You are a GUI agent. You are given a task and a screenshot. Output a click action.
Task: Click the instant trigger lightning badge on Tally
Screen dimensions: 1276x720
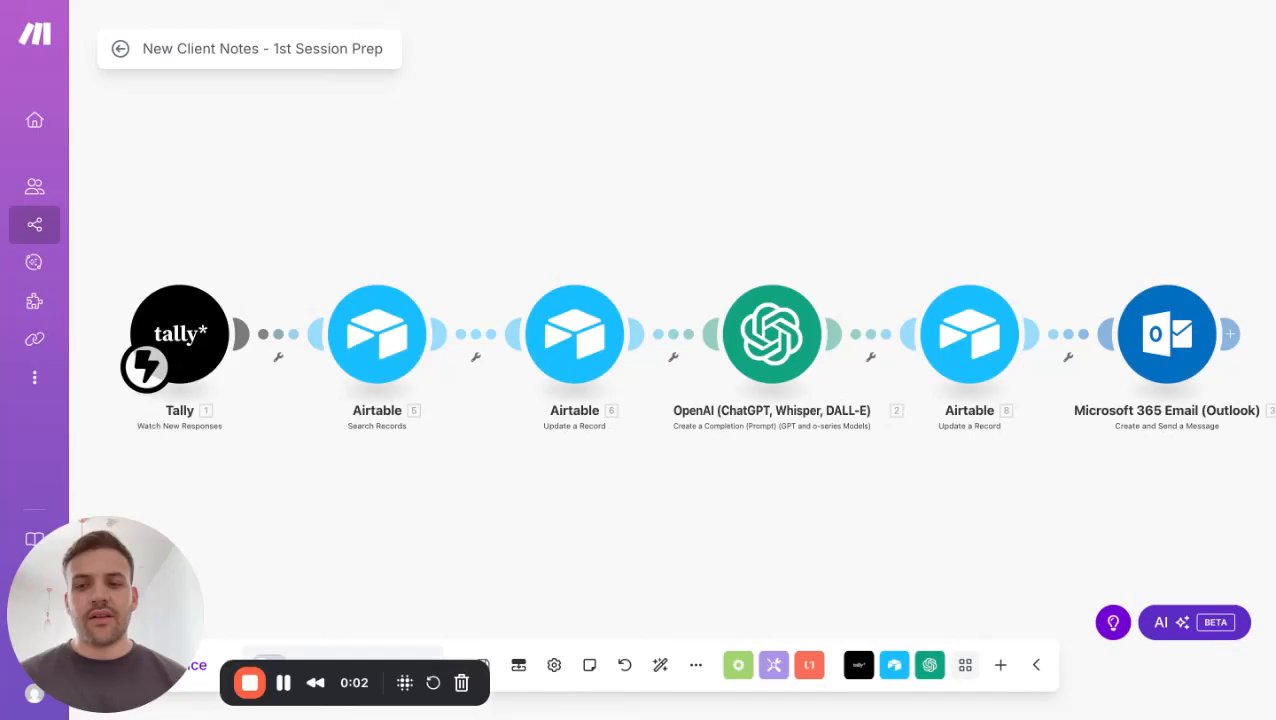146,367
